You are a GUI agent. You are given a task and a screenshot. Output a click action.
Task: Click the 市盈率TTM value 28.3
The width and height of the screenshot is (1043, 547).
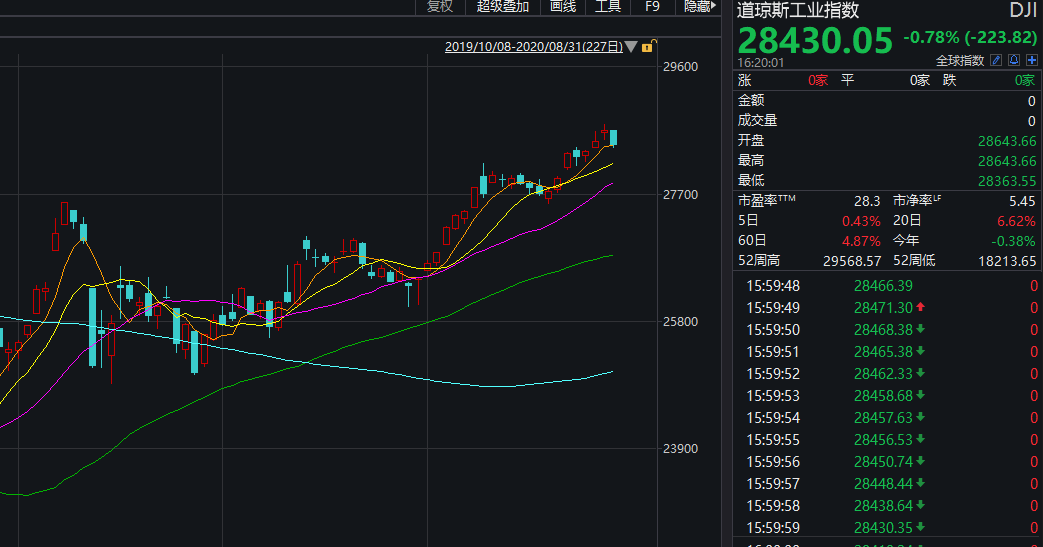[x=867, y=201]
